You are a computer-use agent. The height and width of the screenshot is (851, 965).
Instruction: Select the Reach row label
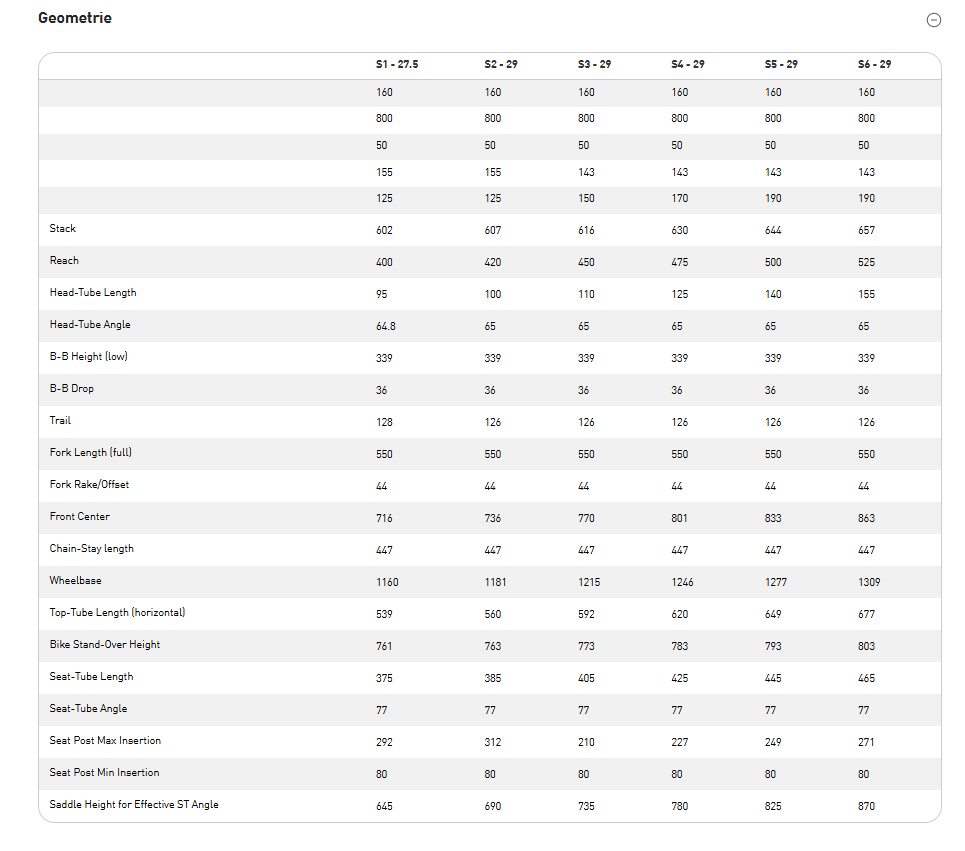[x=65, y=261]
